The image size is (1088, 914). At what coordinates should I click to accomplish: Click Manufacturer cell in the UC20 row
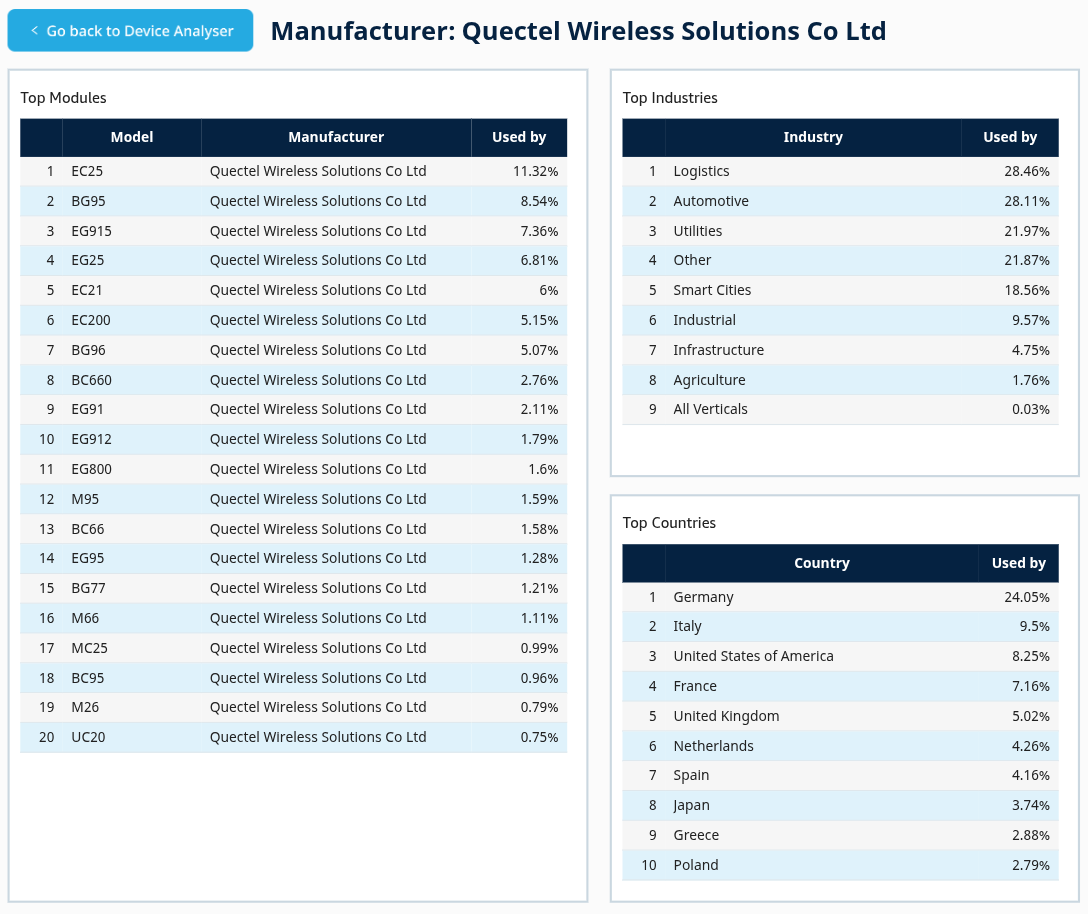pos(336,737)
